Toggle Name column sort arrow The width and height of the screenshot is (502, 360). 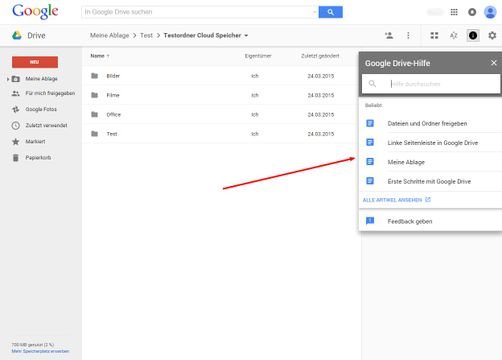click(108, 56)
